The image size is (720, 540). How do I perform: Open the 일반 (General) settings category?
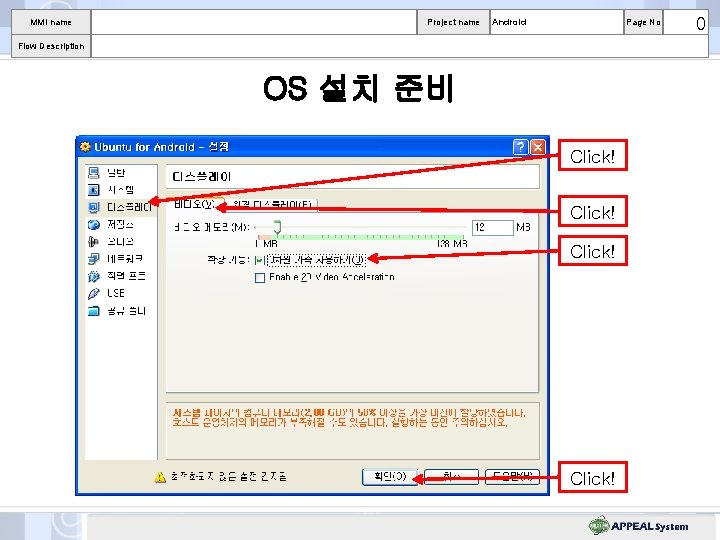pyautogui.click(x=115, y=173)
